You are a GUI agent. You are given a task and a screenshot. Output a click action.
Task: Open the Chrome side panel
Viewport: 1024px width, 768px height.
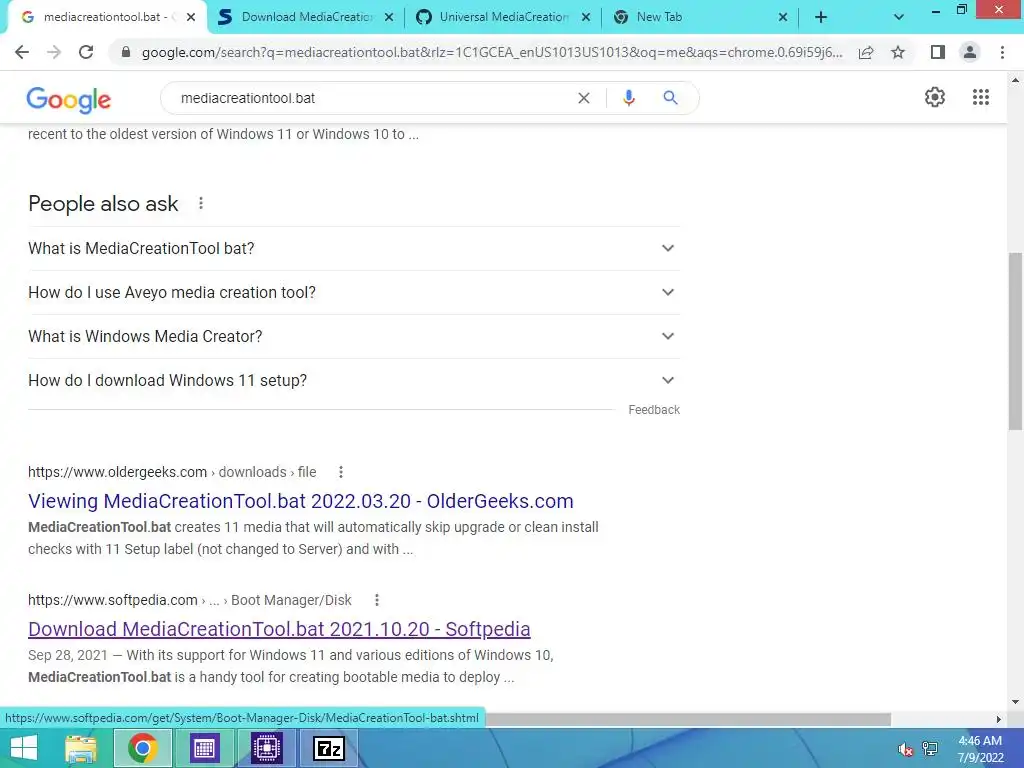pos(938,52)
